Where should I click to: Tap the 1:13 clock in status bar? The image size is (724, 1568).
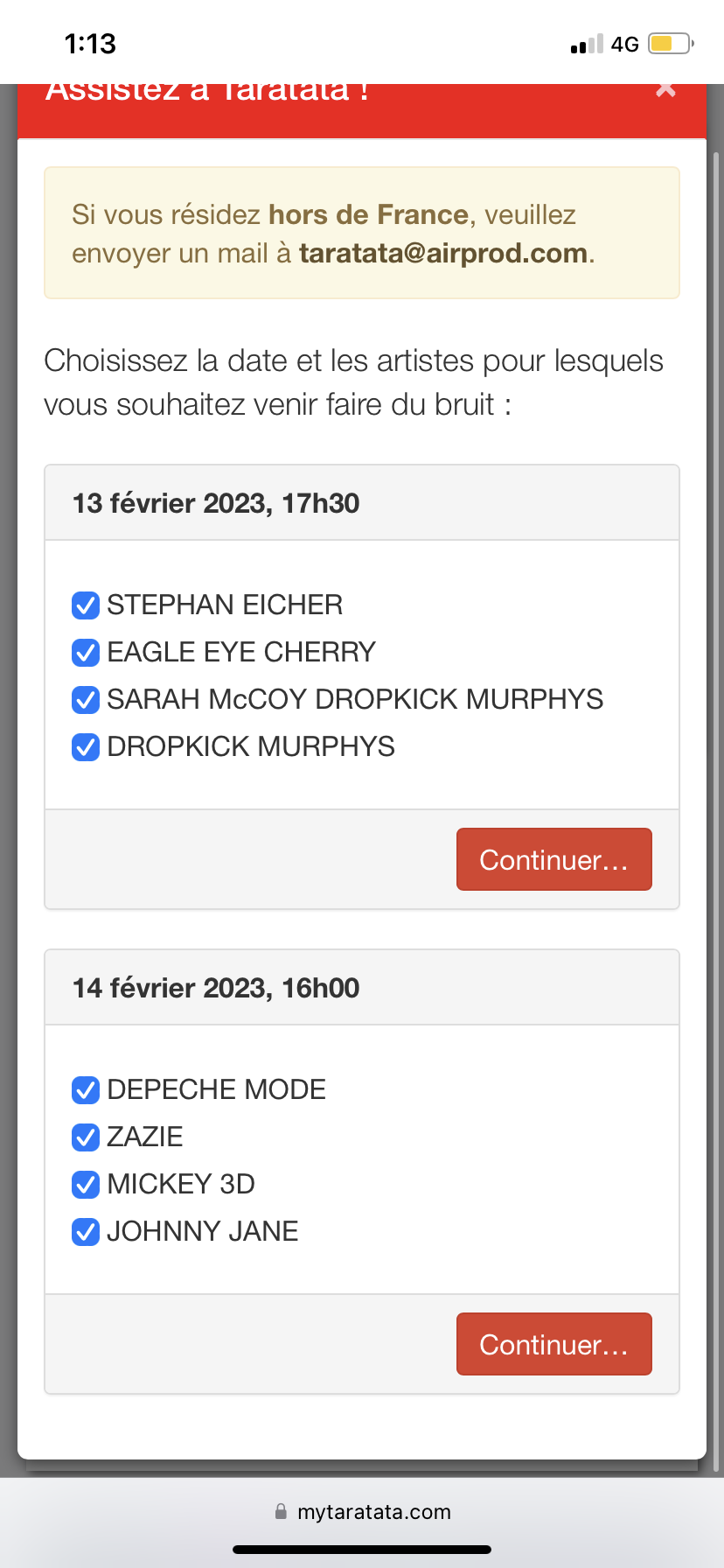[90, 44]
